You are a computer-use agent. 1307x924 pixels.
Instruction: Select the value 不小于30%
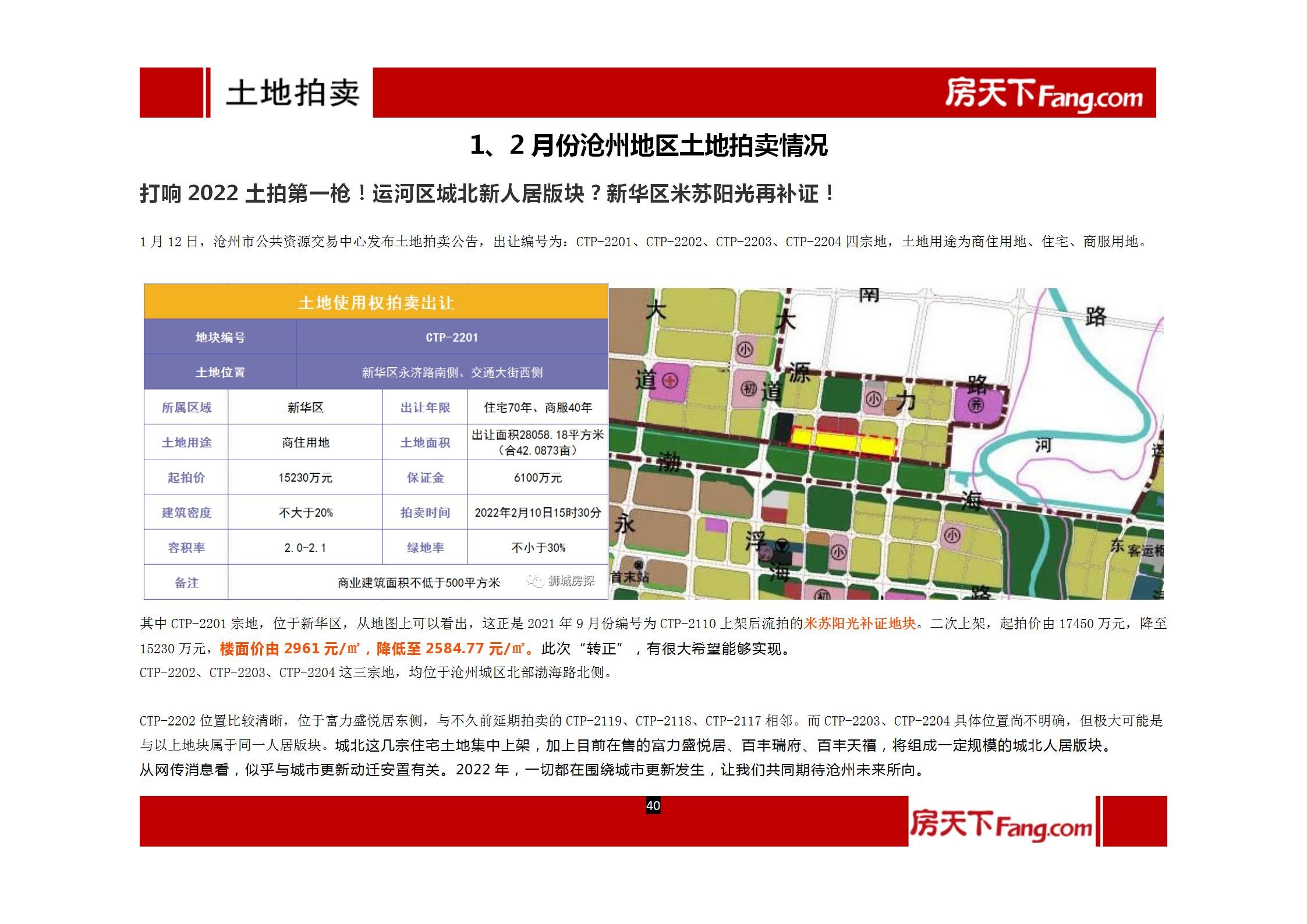(x=538, y=548)
